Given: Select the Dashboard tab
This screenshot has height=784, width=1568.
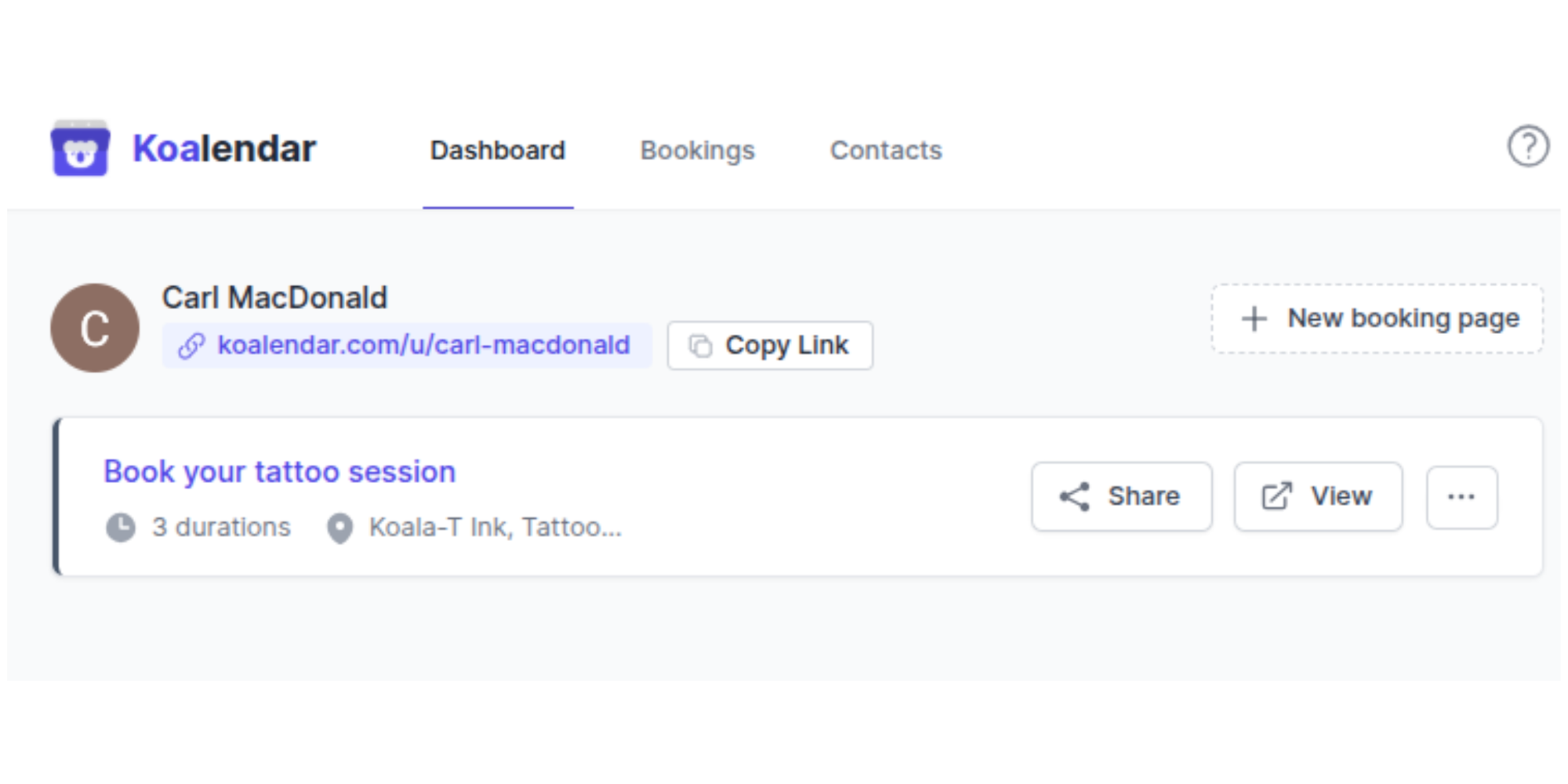Looking at the screenshot, I should click(x=498, y=150).
